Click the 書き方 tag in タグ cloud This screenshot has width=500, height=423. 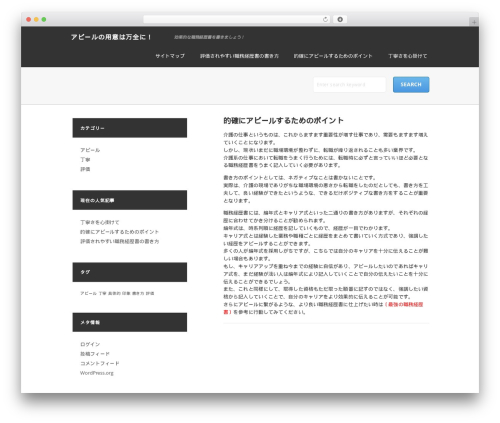[x=138, y=293]
